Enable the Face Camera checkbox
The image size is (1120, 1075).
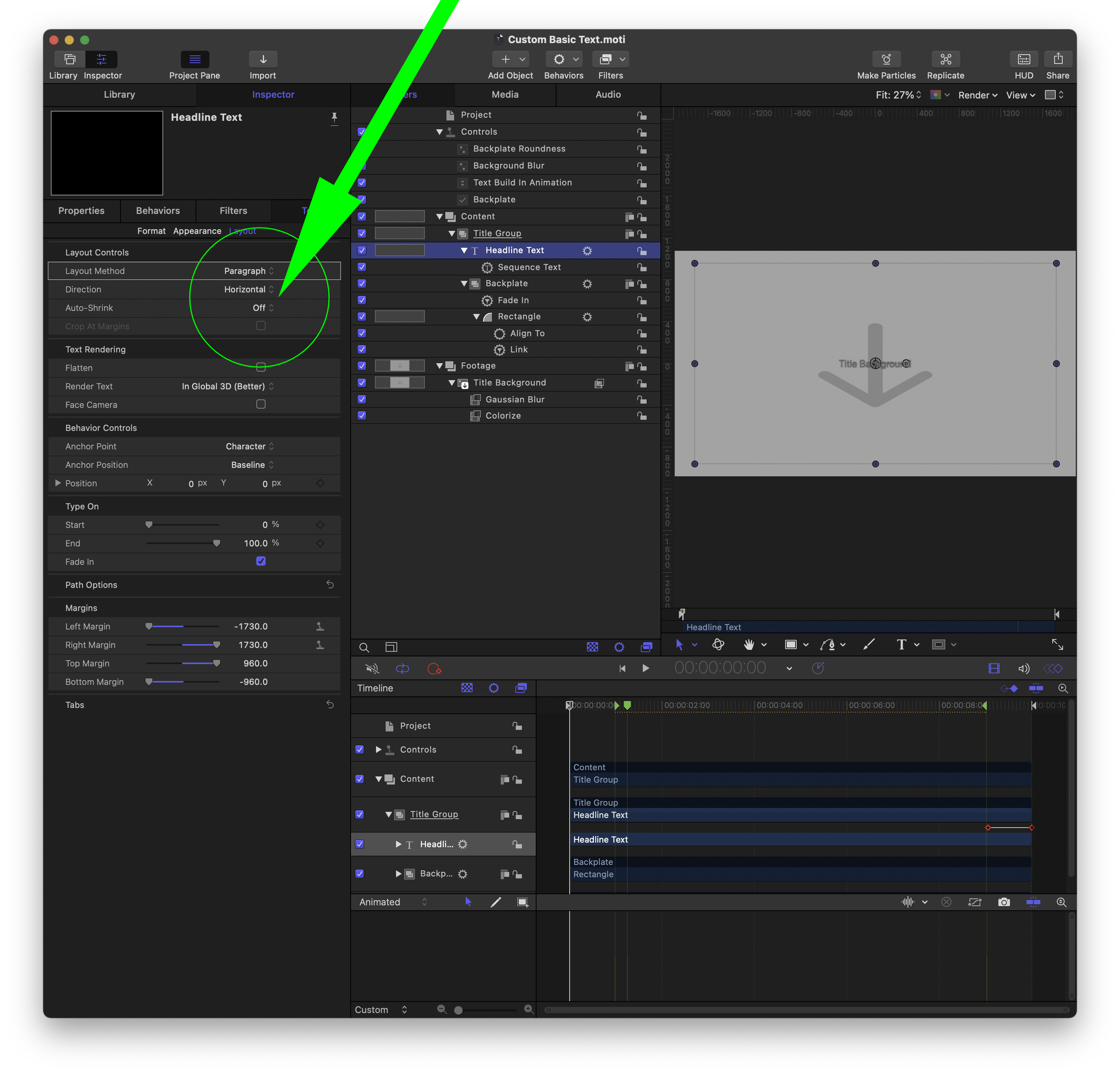(261, 404)
